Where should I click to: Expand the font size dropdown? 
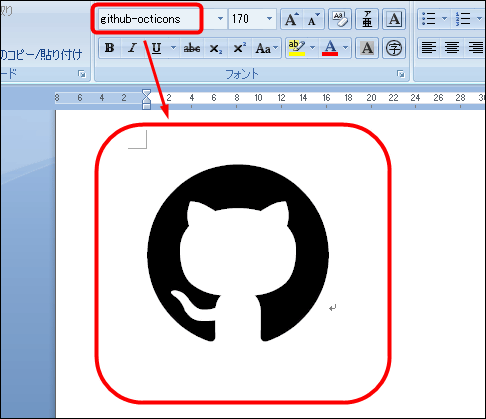pyautogui.click(x=269, y=19)
